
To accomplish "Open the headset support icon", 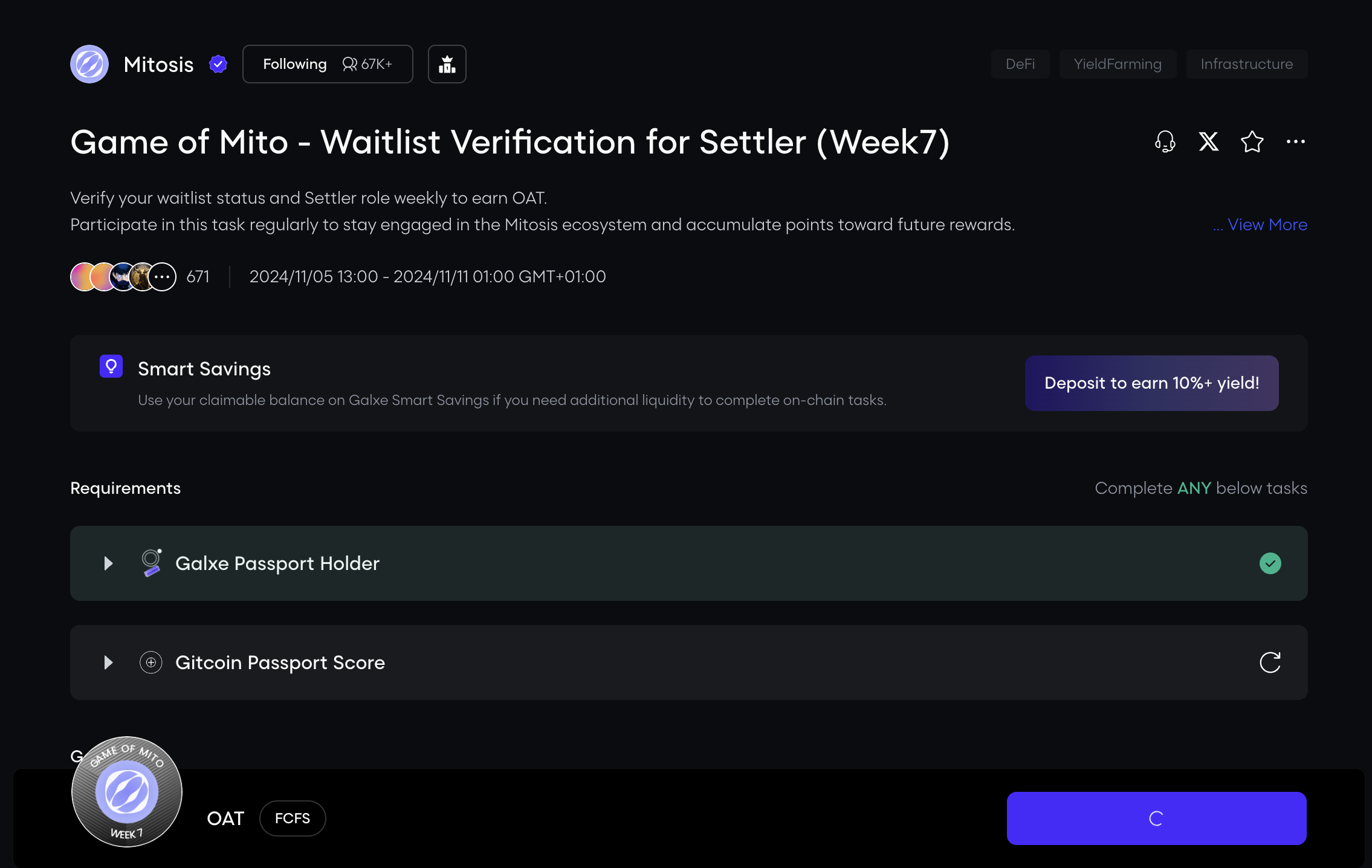I will [x=1165, y=142].
